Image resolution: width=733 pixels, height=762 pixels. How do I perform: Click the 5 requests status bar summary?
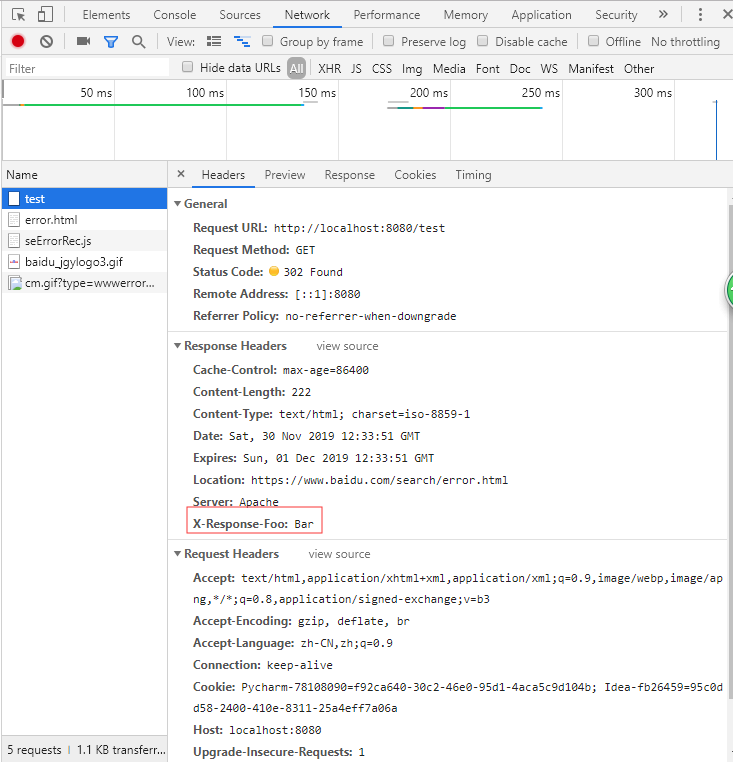(34, 750)
